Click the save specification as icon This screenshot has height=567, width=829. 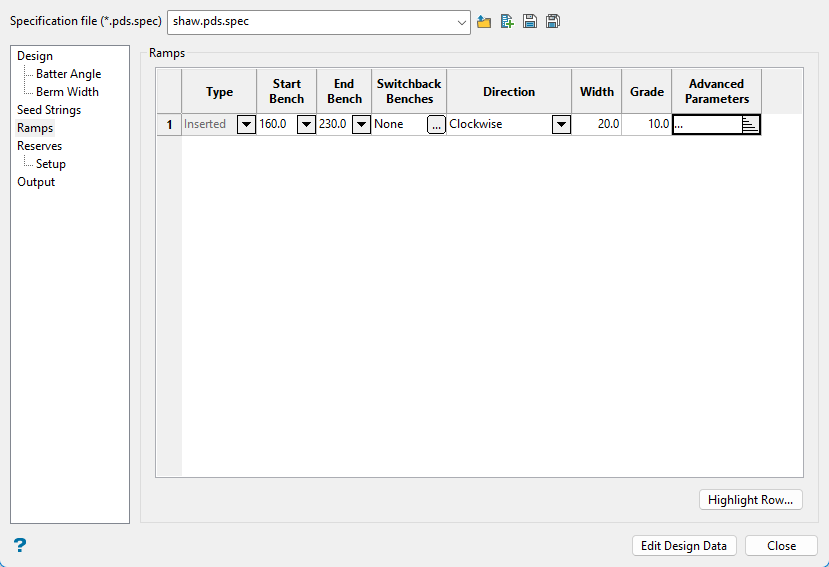(x=553, y=22)
